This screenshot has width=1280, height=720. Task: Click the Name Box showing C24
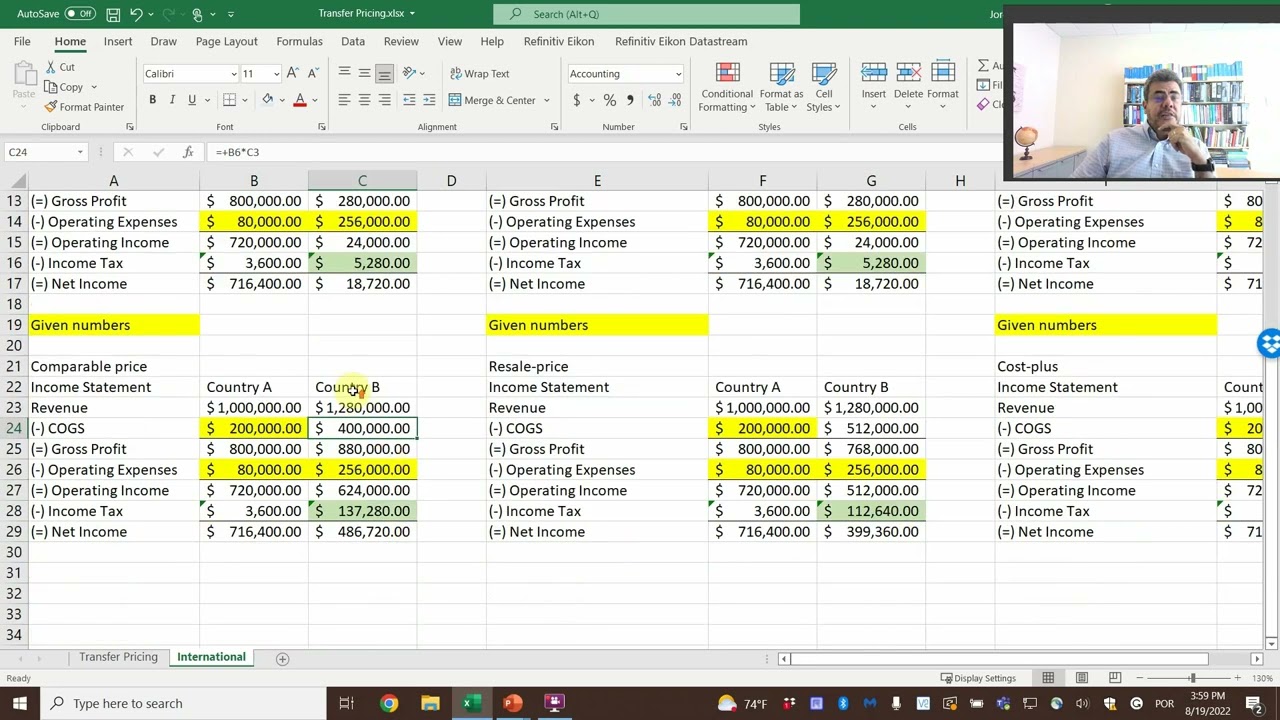click(x=45, y=152)
